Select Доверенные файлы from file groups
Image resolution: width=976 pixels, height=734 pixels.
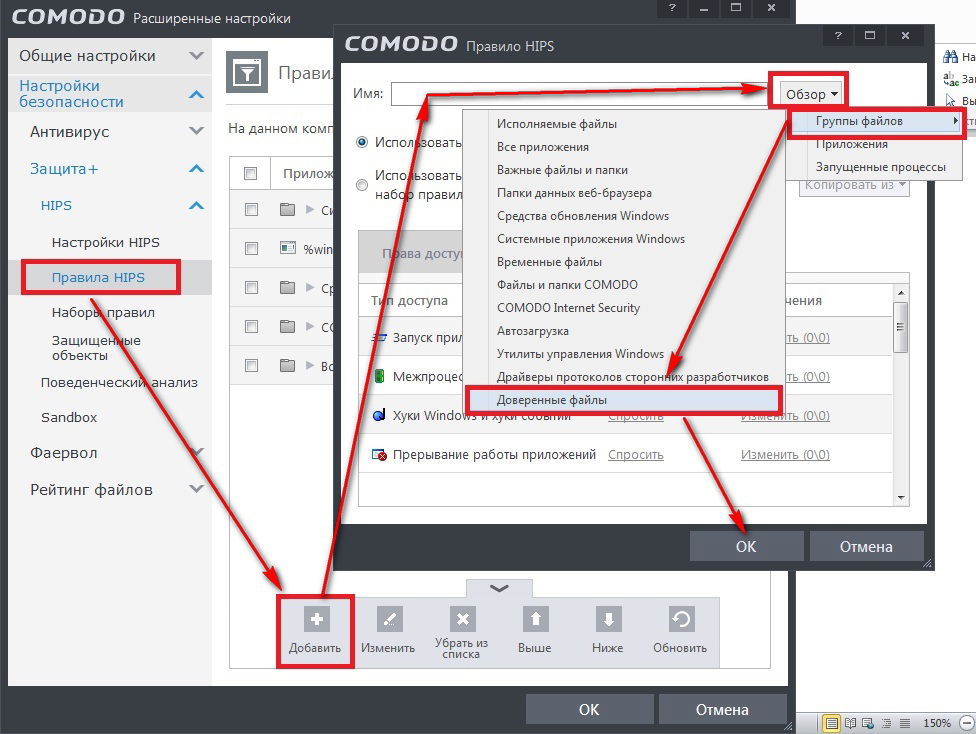pos(623,400)
